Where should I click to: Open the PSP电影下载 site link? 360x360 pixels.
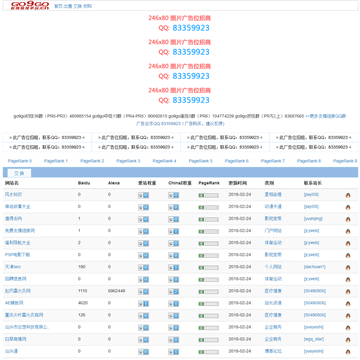[x=18, y=255]
